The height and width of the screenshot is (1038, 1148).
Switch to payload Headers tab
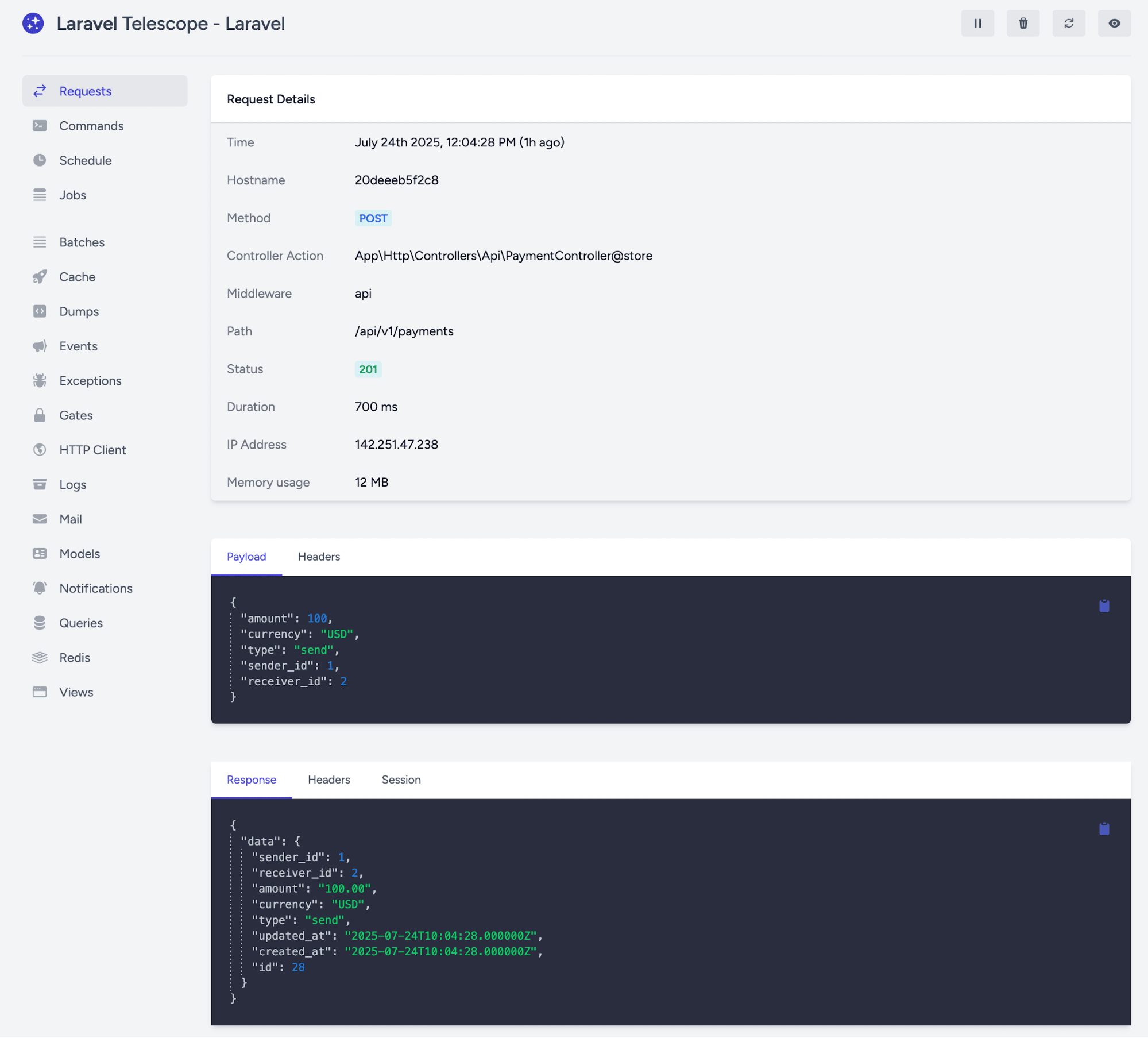319,557
